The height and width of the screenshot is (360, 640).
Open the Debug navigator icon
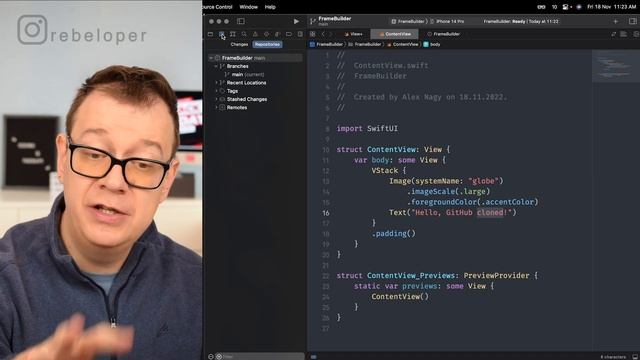[x=278, y=34]
